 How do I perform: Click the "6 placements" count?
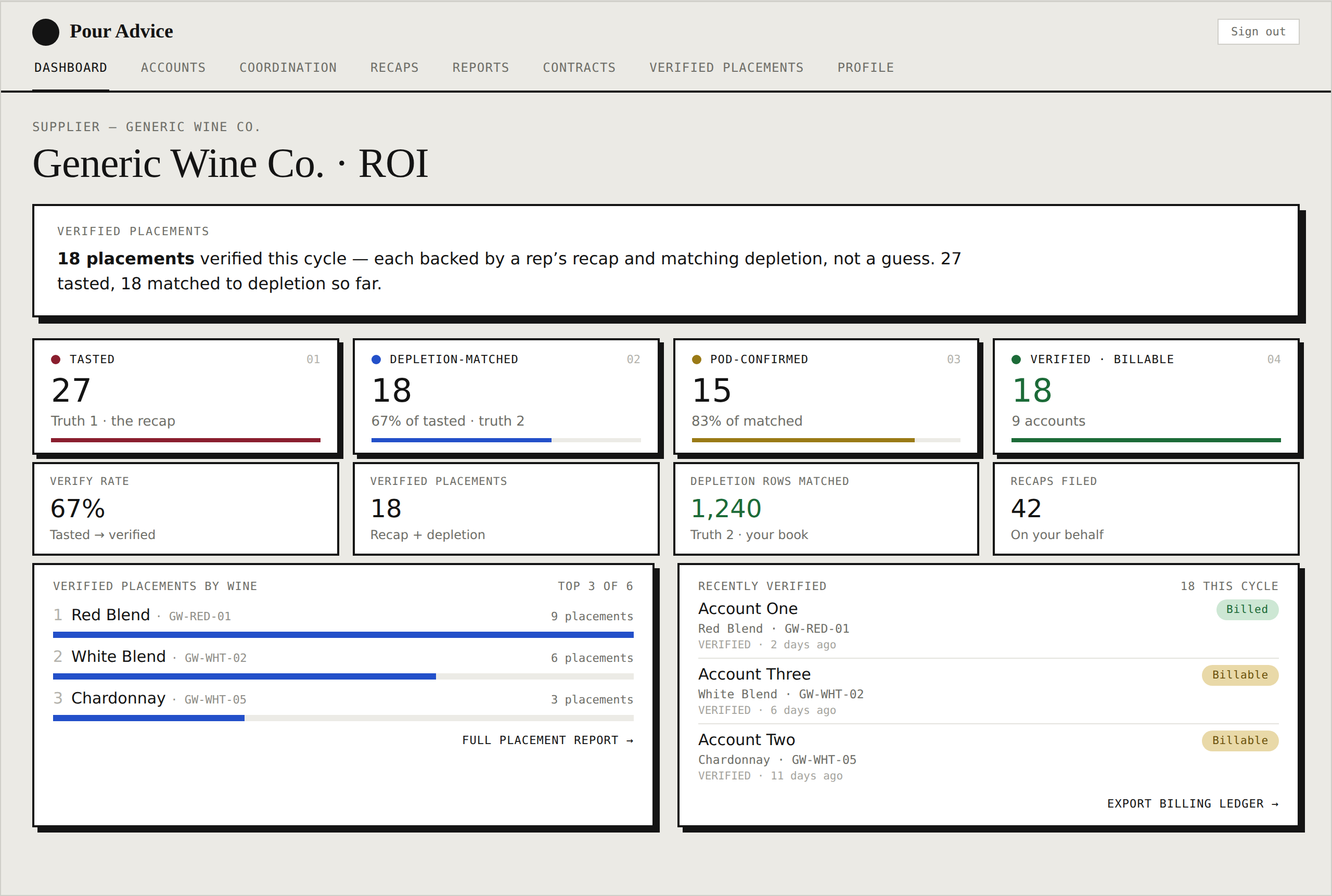click(592, 658)
